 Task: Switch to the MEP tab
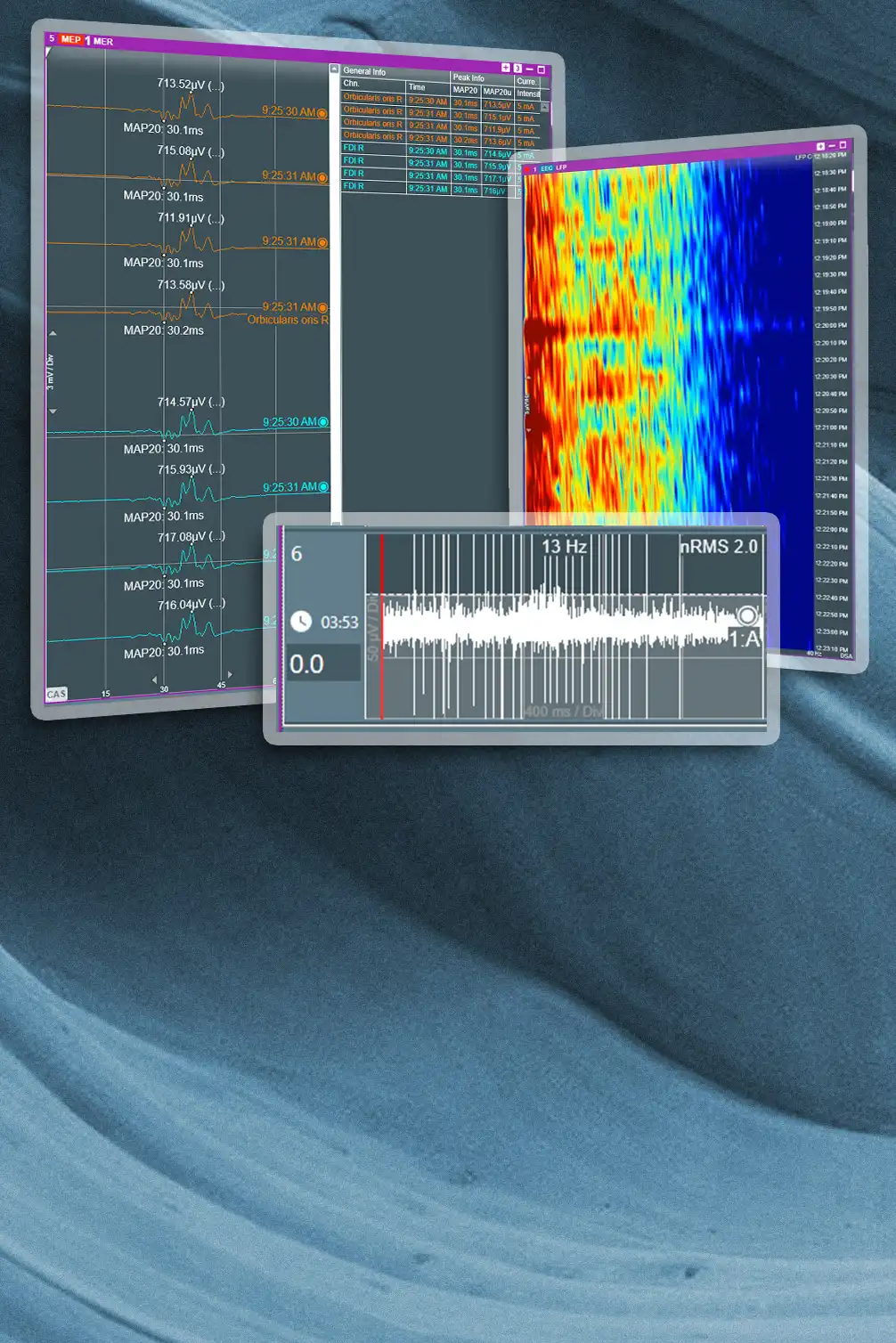point(70,40)
